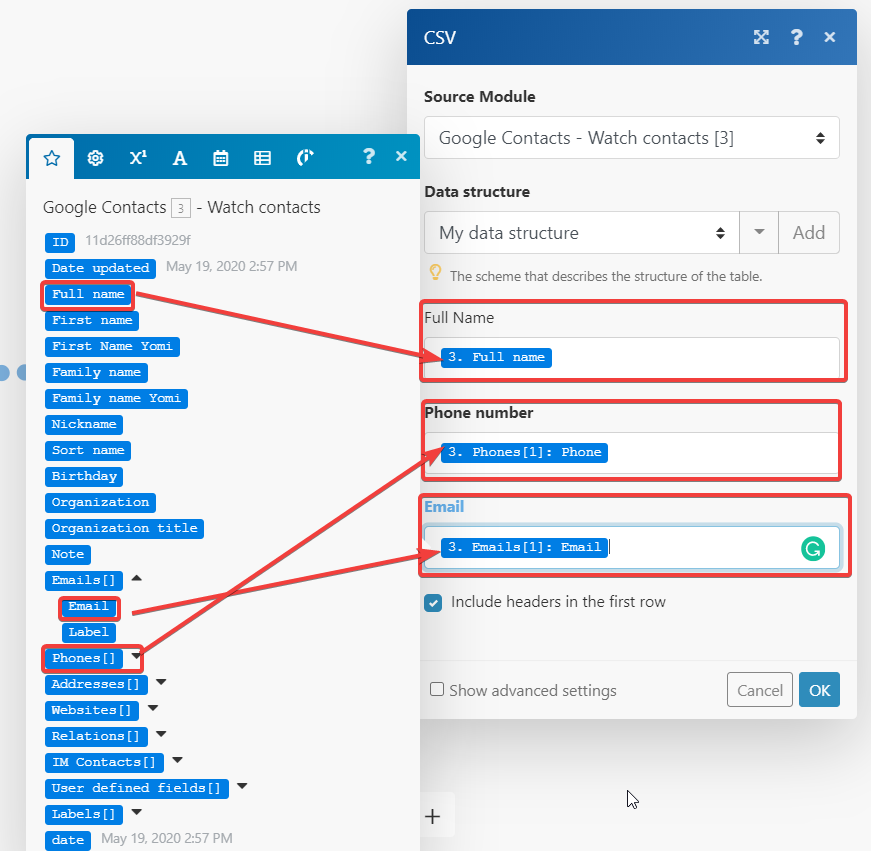
Task: Expand the Addresses[] array
Action: pyautogui.click(x=161, y=682)
